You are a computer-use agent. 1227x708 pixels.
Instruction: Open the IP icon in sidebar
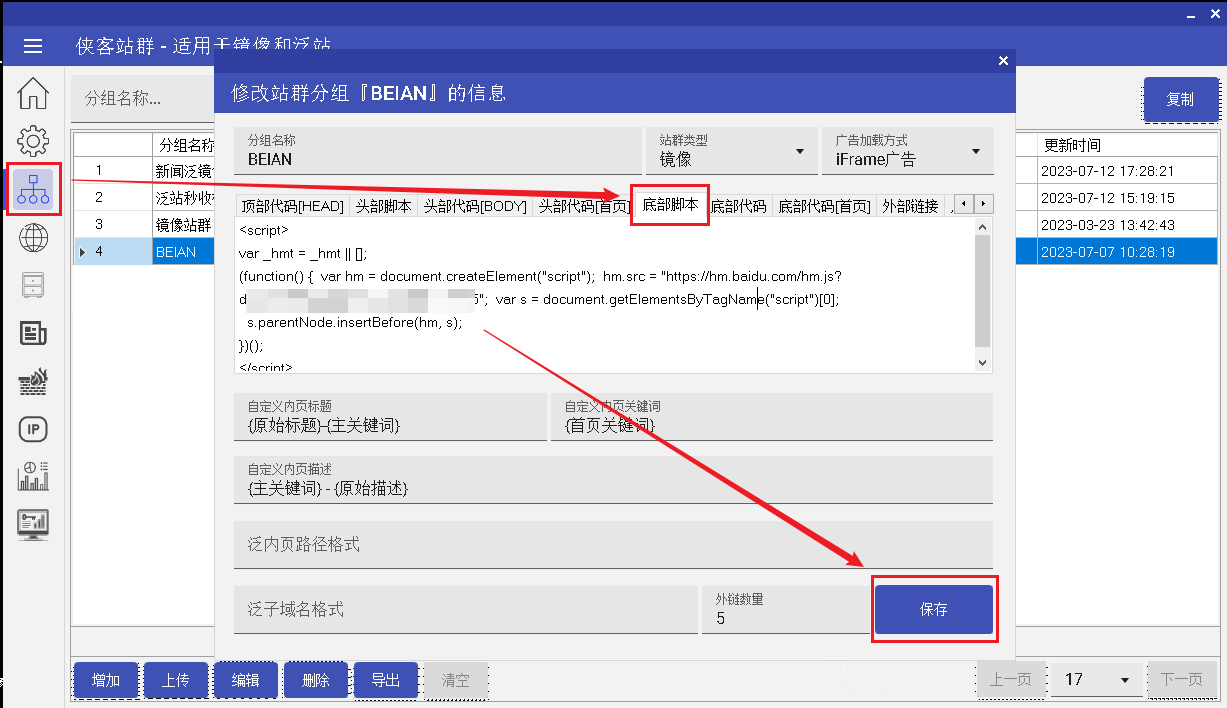point(33,429)
